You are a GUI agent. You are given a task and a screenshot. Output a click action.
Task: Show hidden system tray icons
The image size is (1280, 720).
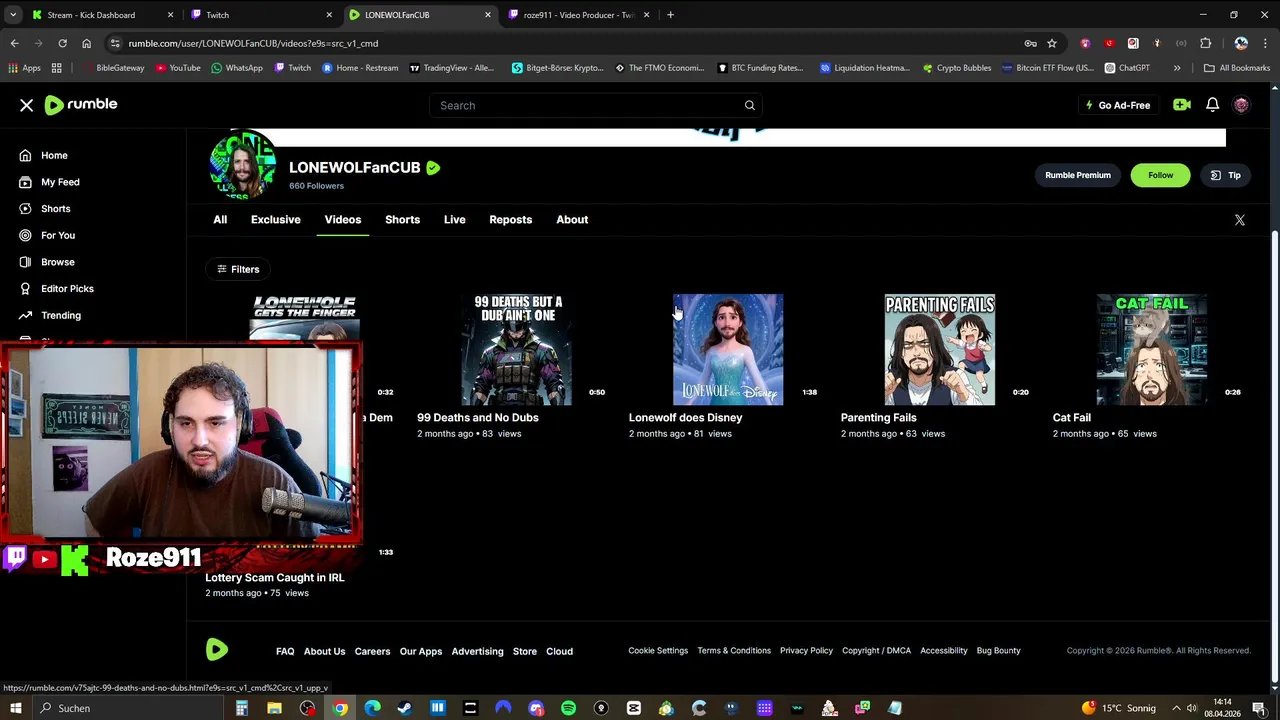click(1176, 708)
